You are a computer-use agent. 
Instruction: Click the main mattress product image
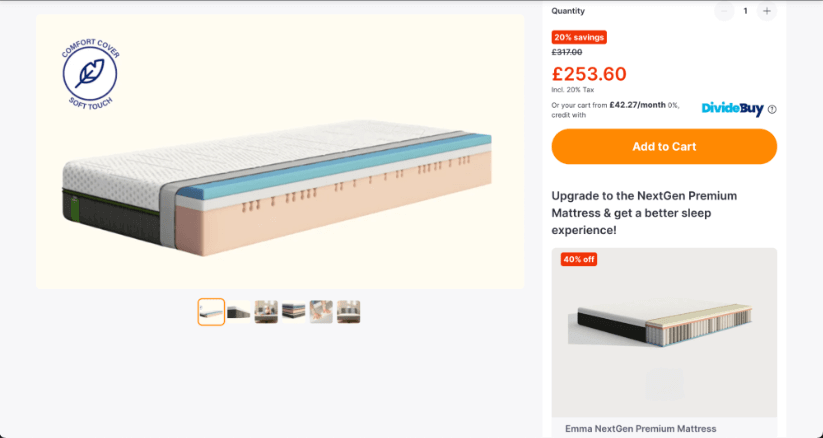[x=278, y=188]
